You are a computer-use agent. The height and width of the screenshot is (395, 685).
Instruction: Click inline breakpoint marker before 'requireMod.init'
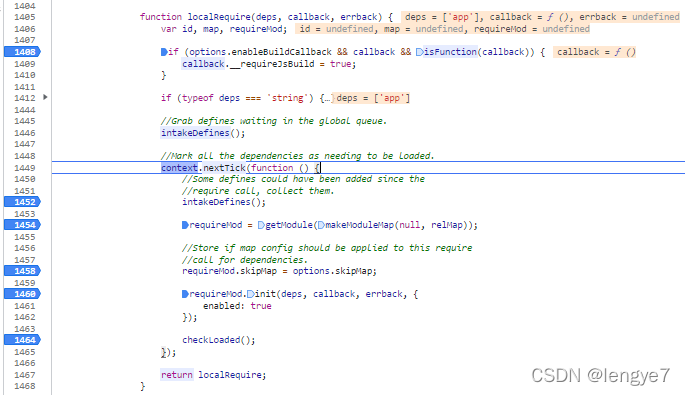click(x=185, y=294)
